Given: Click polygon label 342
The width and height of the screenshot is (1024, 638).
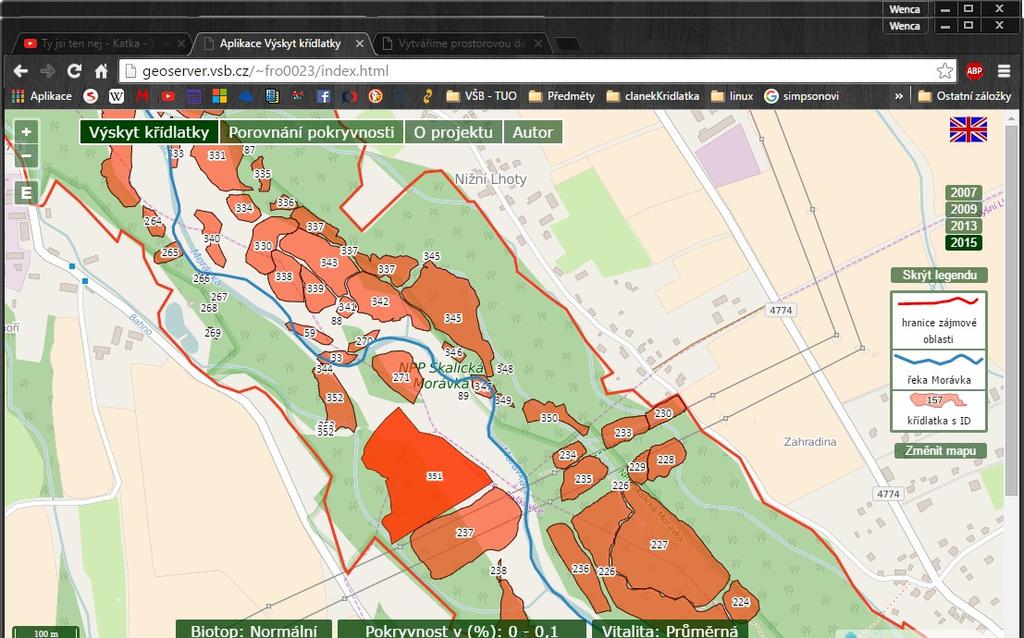Looking at the screenshot, I should tap(380, 302).
